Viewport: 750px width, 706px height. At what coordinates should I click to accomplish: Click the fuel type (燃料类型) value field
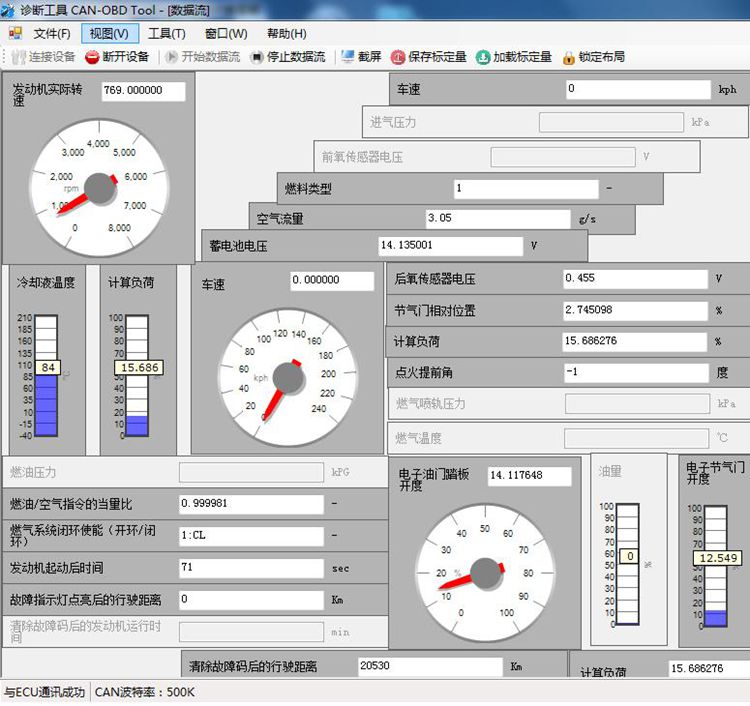pos(524,188)
